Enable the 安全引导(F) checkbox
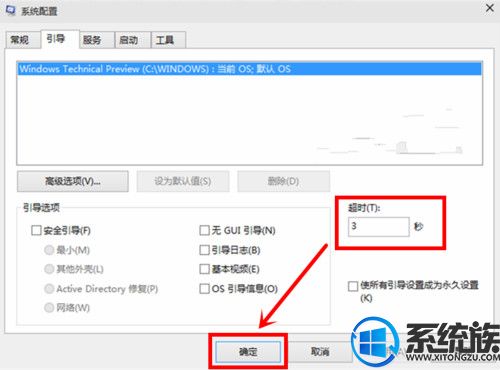 36,230
